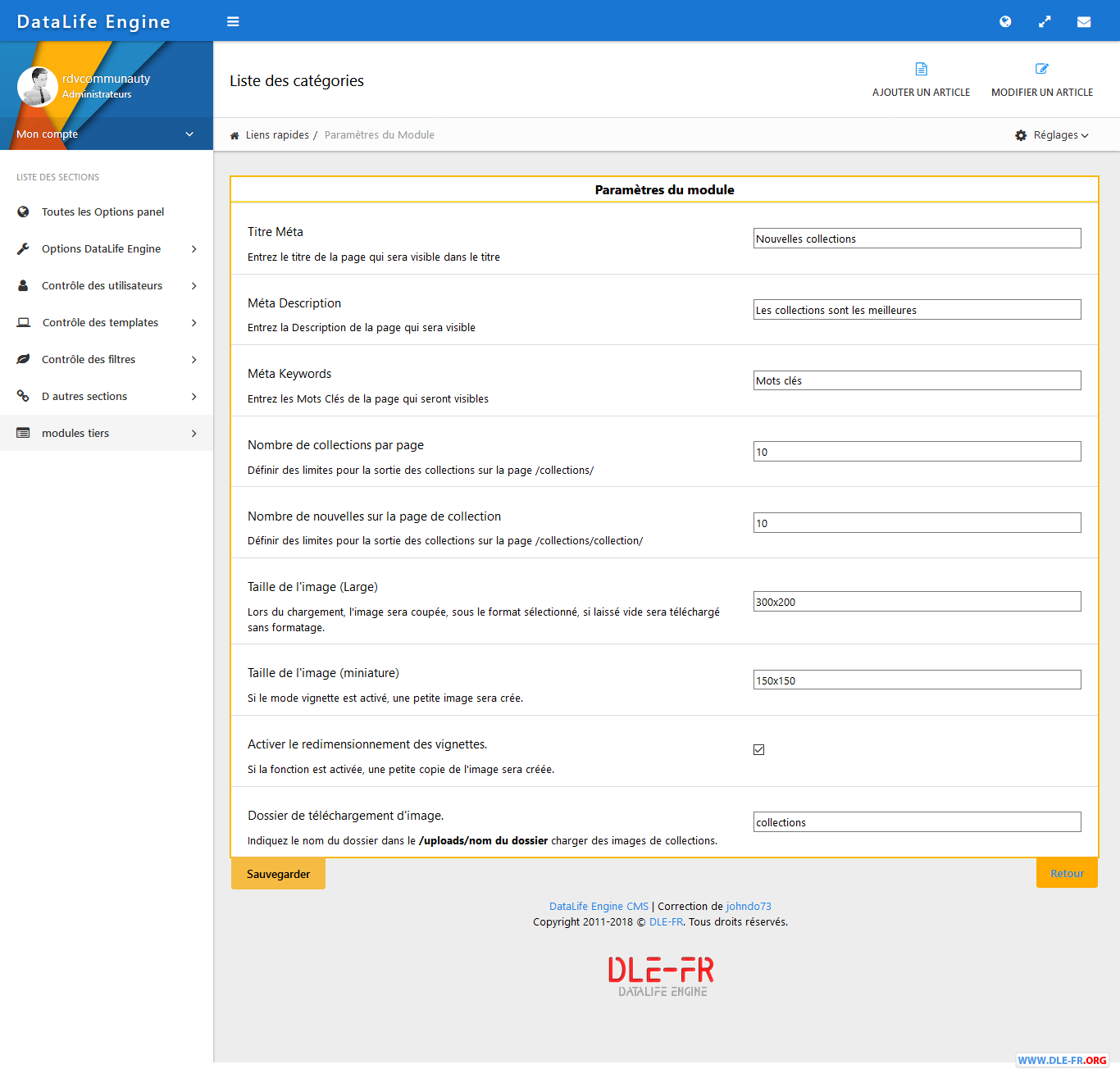The height and width of the screenshot is (1078, 1120).
Task: Select Contrôle des filtres menu item
Action: [x=107, y=359]
